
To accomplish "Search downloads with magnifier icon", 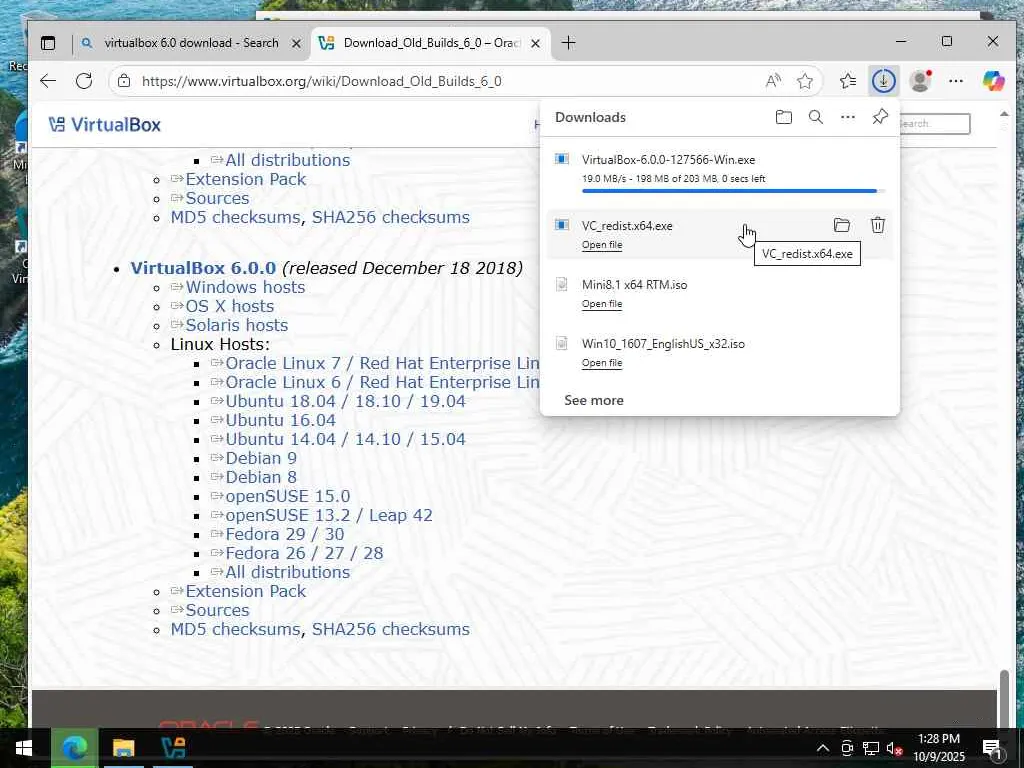I will (x=816, y=118).
